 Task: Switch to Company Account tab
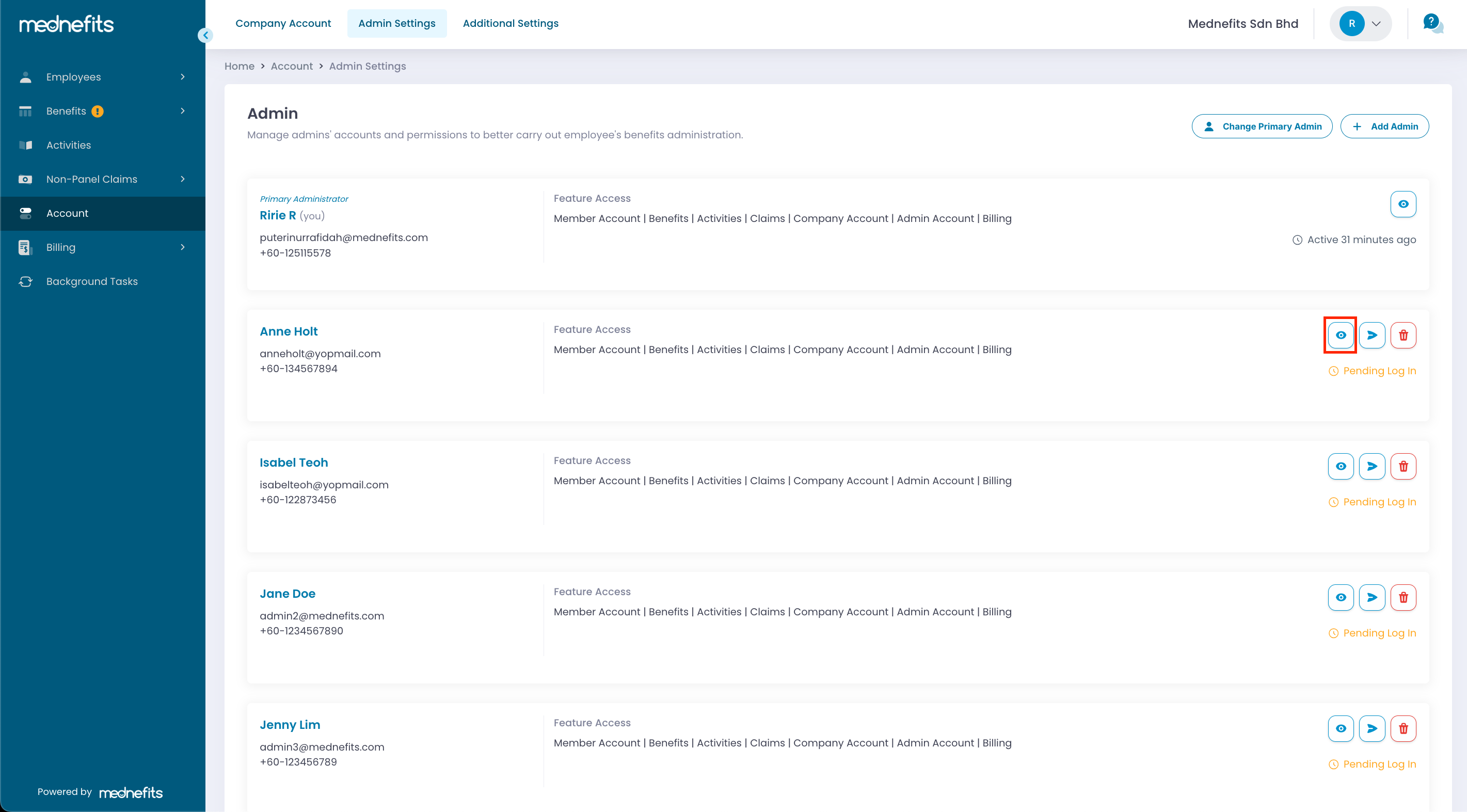(x=283, y=23)
